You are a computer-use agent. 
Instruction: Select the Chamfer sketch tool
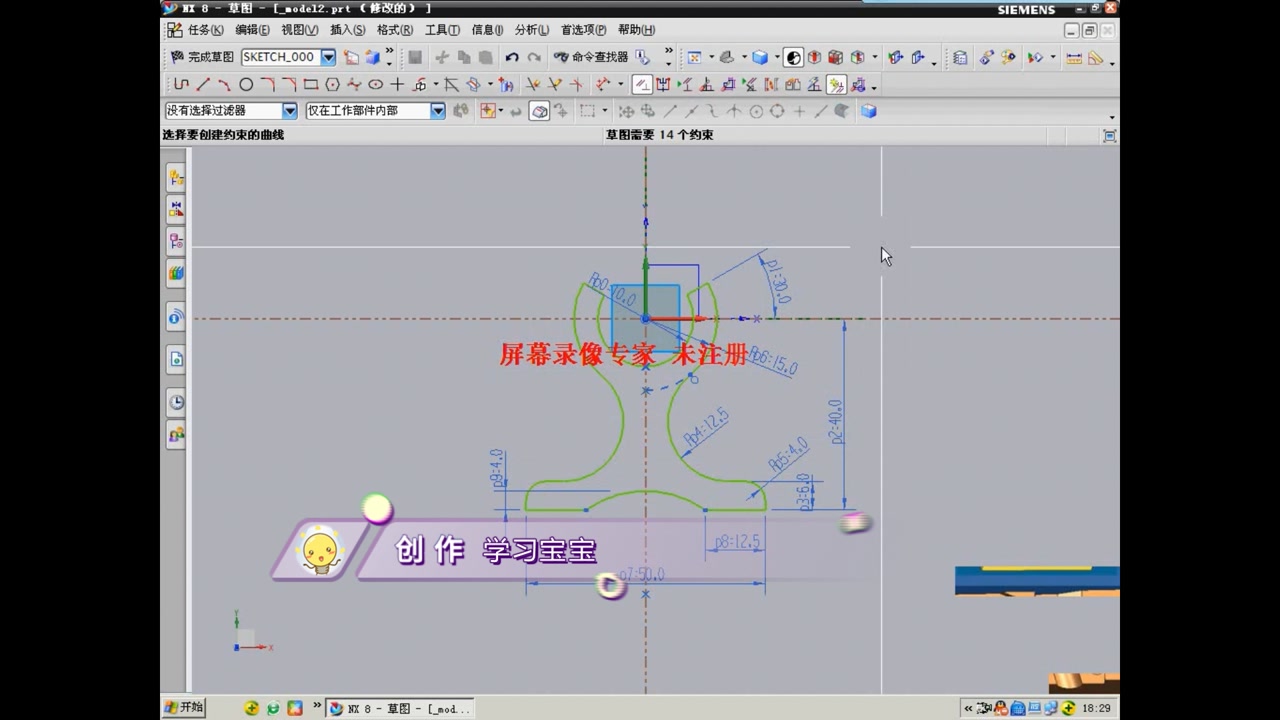(289, 85)
